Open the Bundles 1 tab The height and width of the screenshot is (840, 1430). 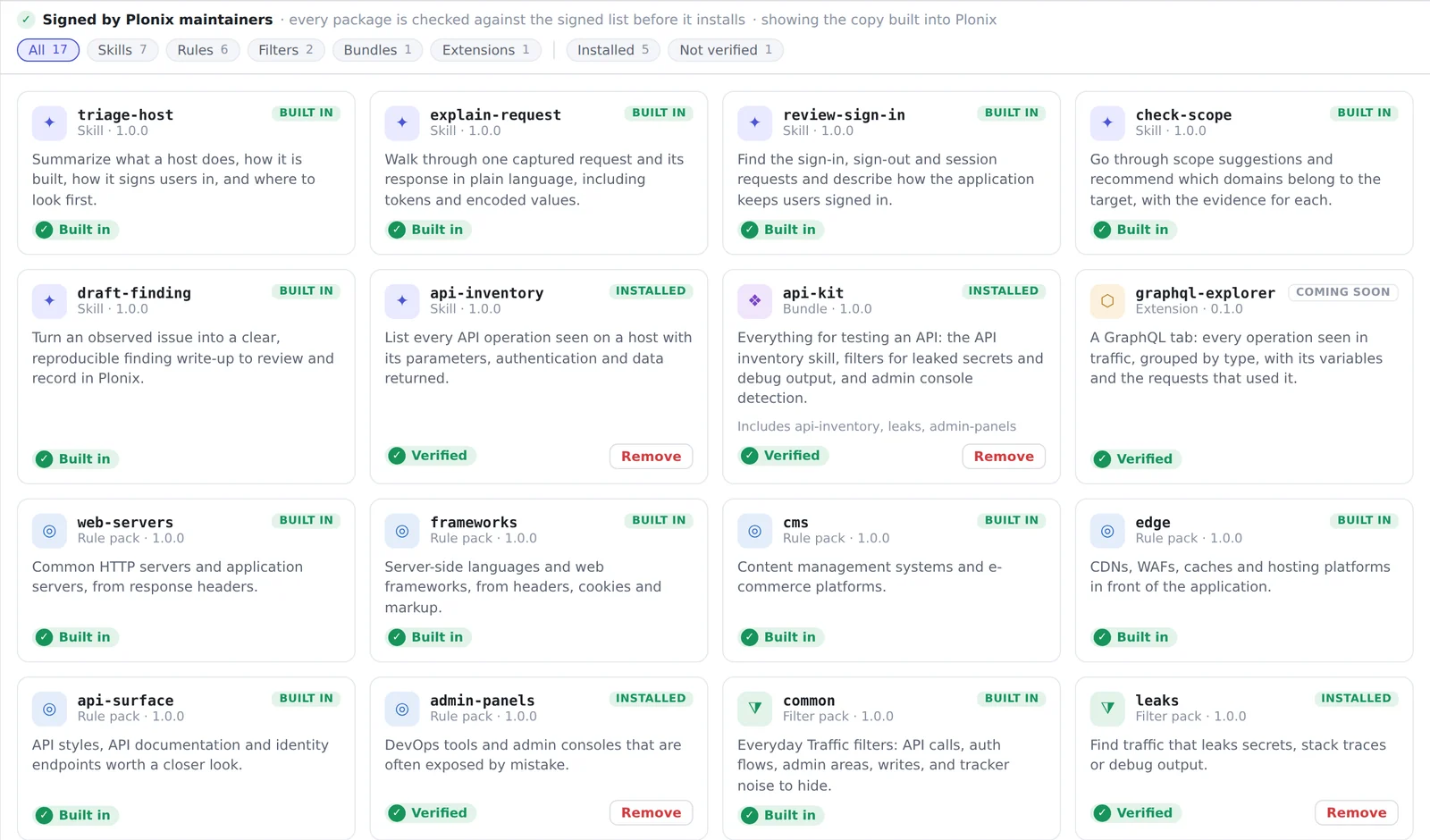(378, 50)
